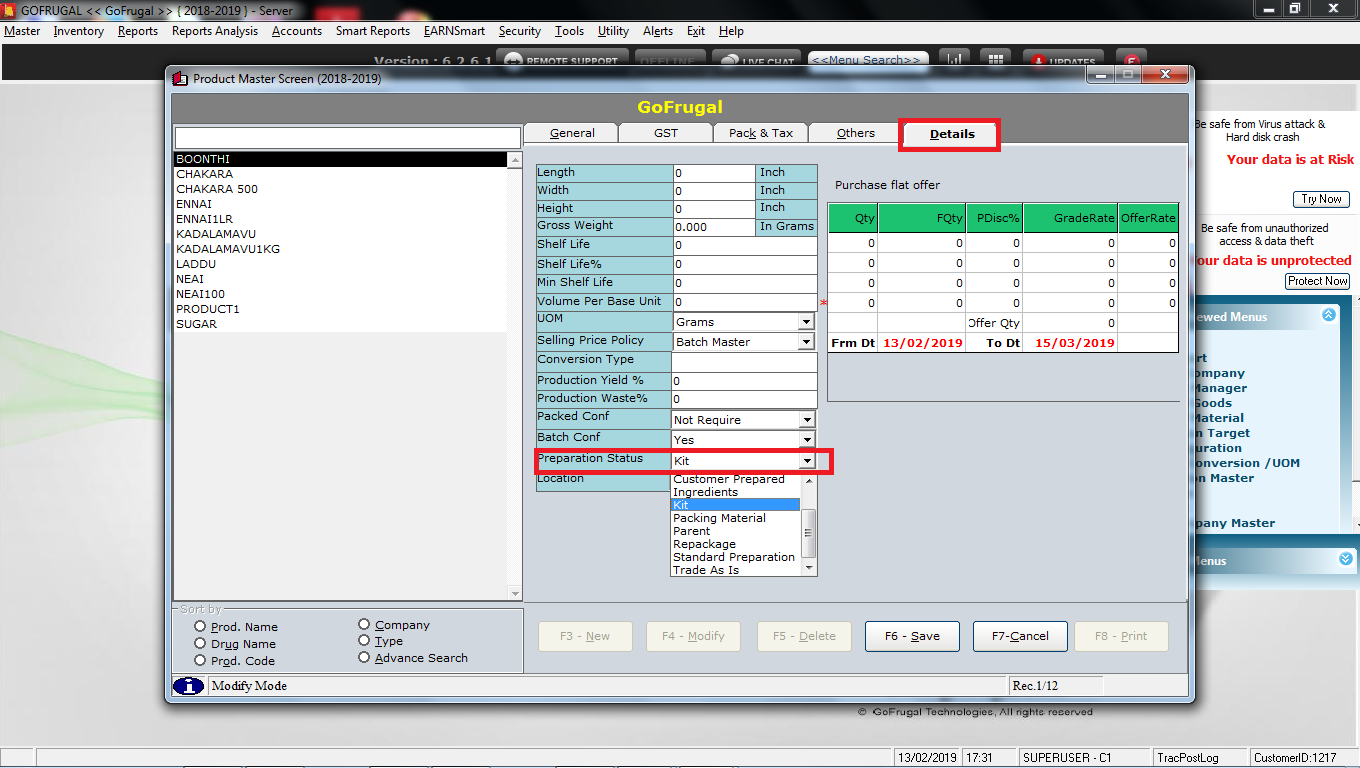Image resolution: width=1360 pixels, height=768 pixels.
Task: Select the Prod. Name sort option
Action: (x=200, y=627)
